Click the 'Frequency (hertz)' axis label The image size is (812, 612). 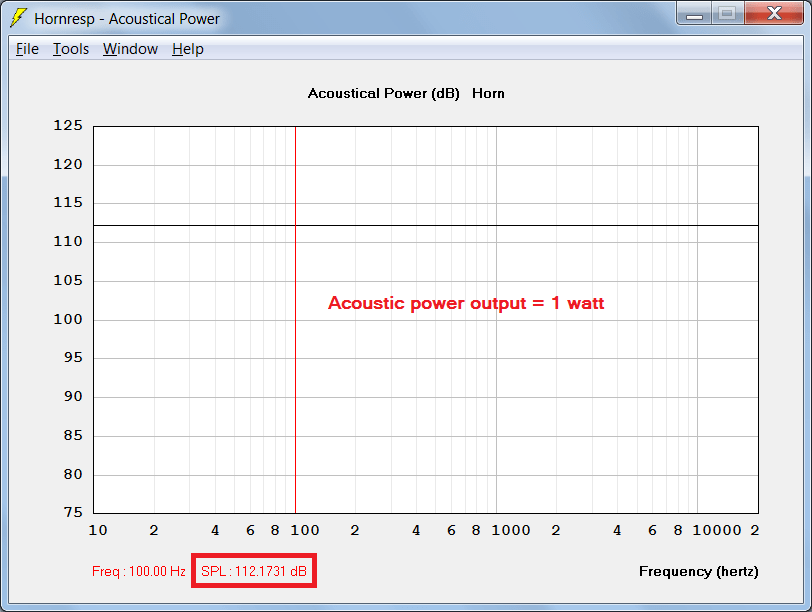pyautogui.click(x=699, y=571)
